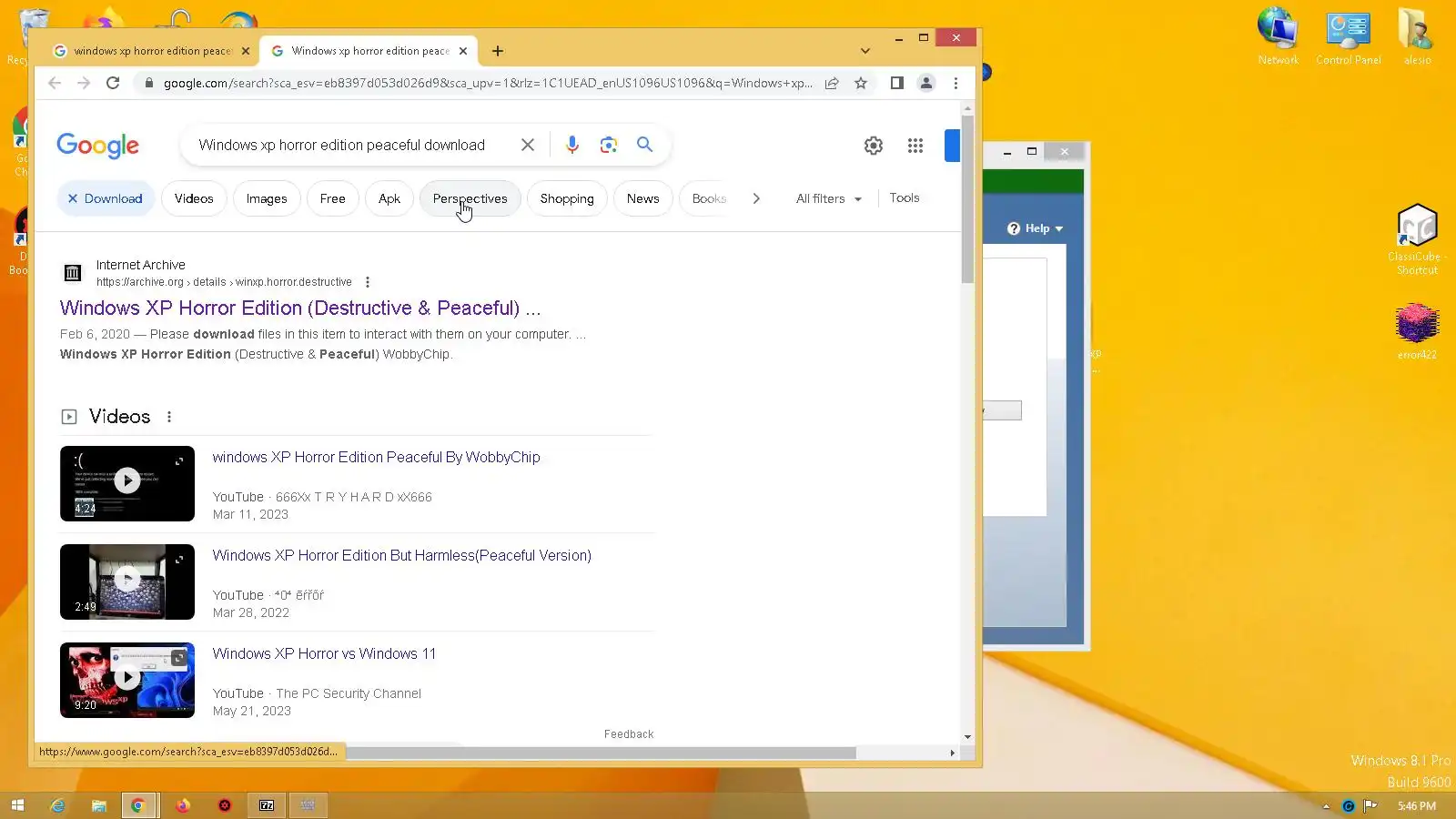Switch to News results
This screenshot has height=819, width=1456.
[x=643, y=198]
